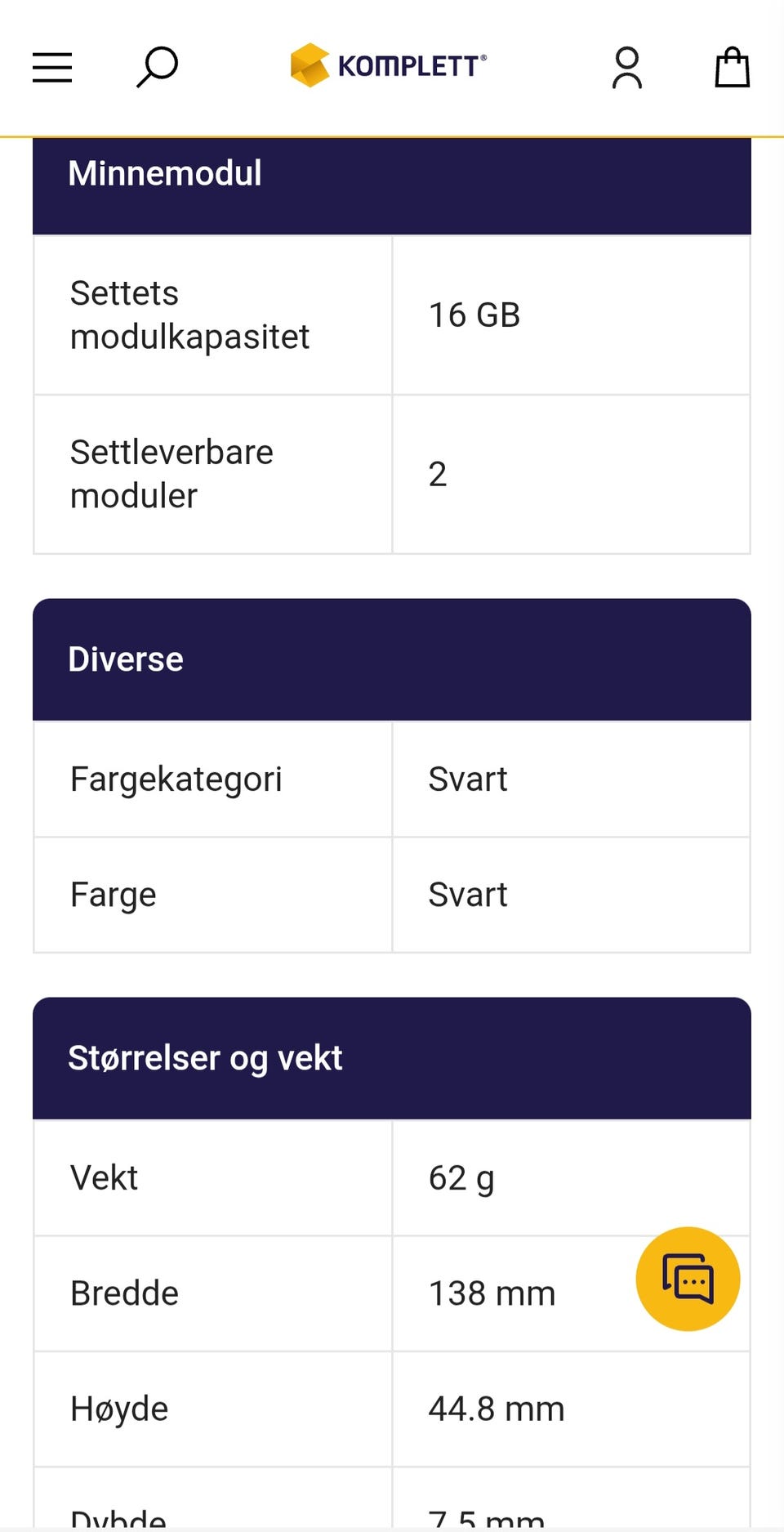784x1532 pixels.
Task: Collapse the Størrelser og vekt section
Action: (x=392, y=1058)
